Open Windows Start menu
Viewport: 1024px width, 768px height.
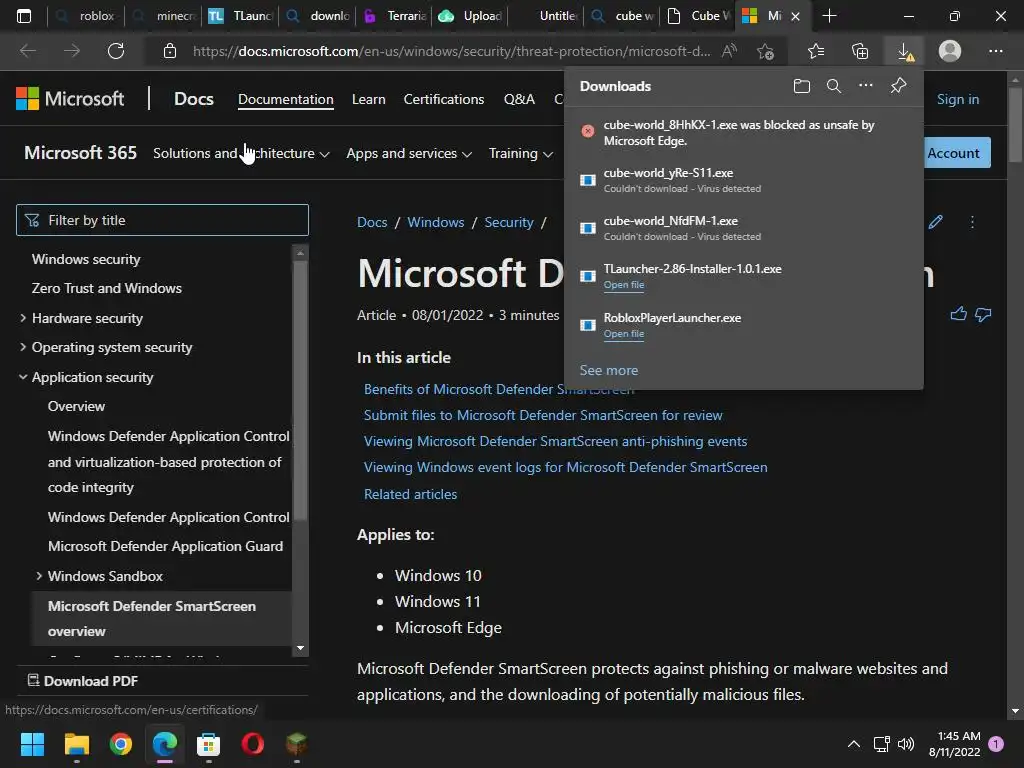[x=32, y=744]
